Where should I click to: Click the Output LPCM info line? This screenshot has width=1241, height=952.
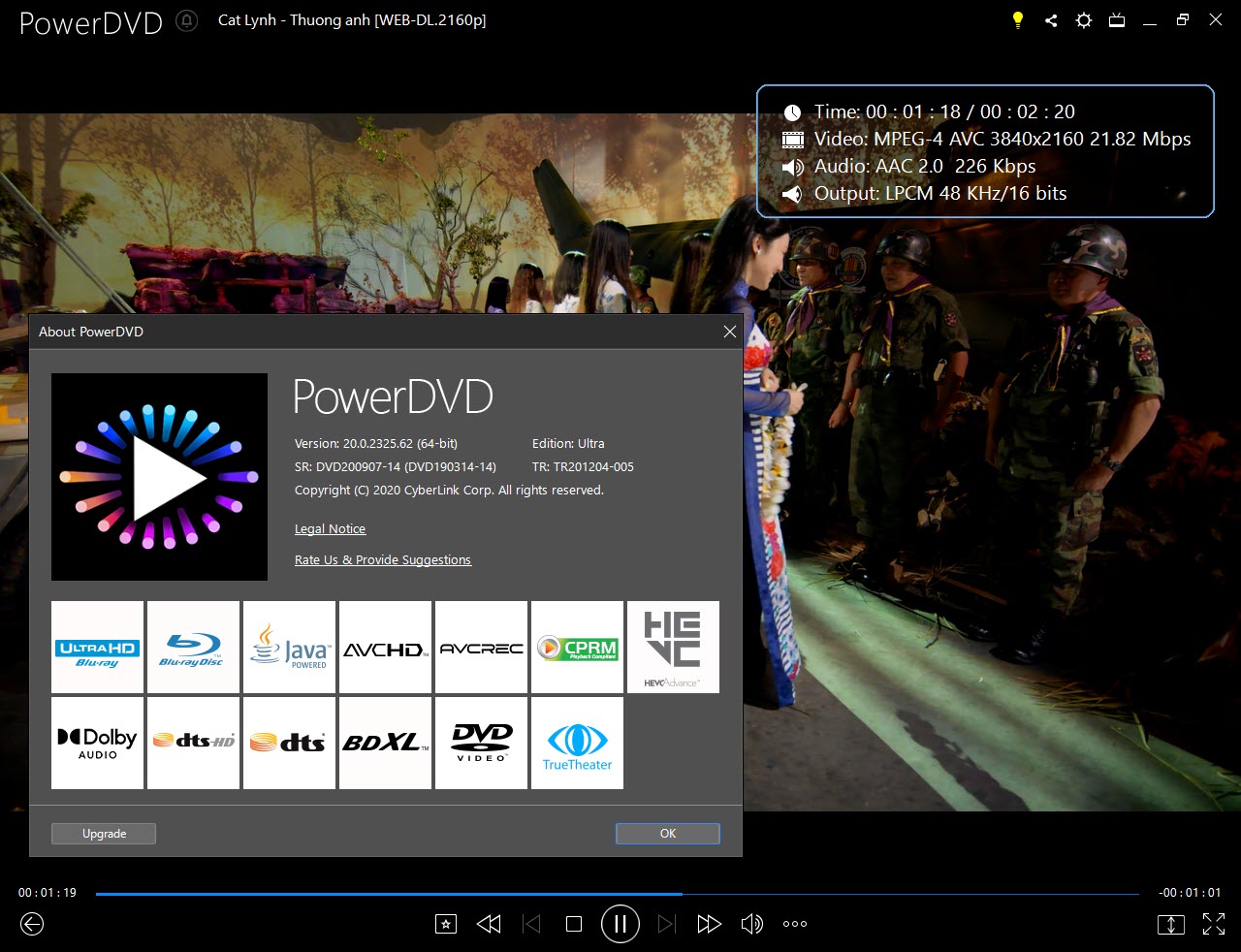pos(925,193)
